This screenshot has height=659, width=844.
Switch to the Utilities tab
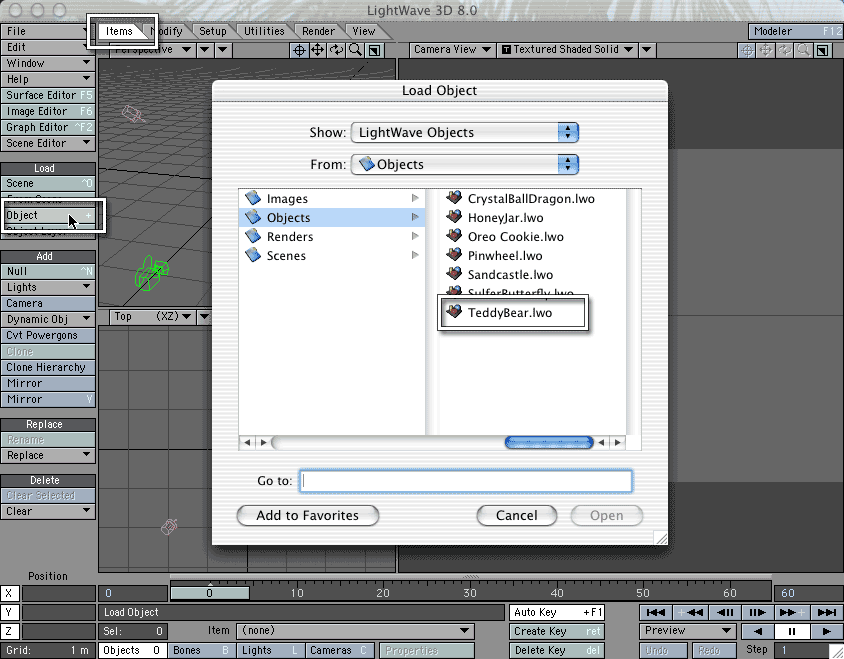point(264,31)
